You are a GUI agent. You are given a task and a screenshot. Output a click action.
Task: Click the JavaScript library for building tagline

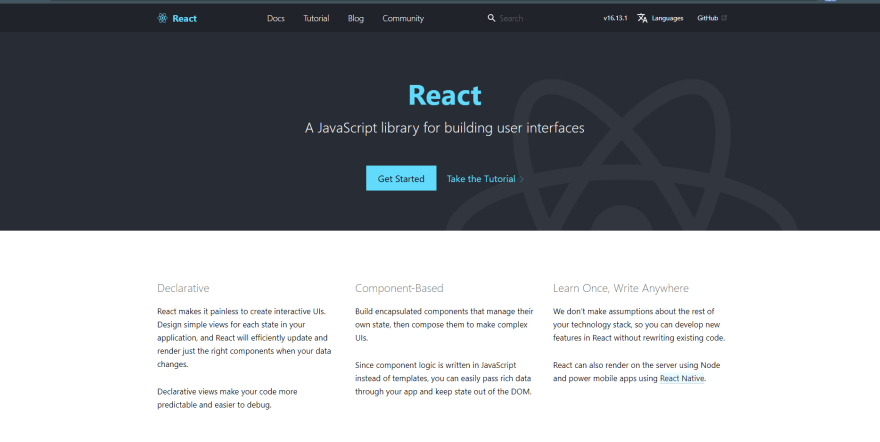(444, 128)
